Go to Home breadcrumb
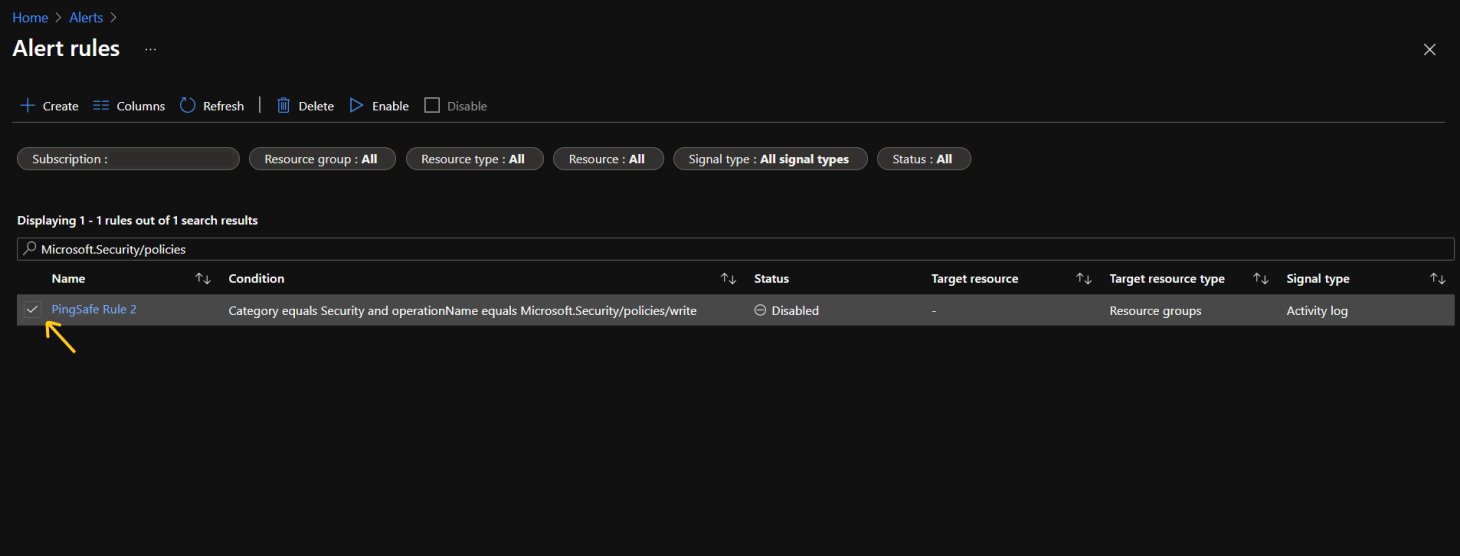Image resolution: width=1460 pixels, height=556 pixels. (x=30, y=18)
